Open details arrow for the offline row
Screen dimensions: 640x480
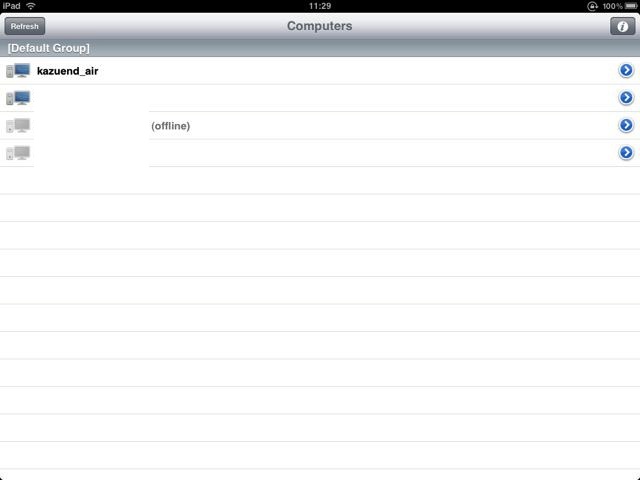pyautogui.click(x=626, y=125)
